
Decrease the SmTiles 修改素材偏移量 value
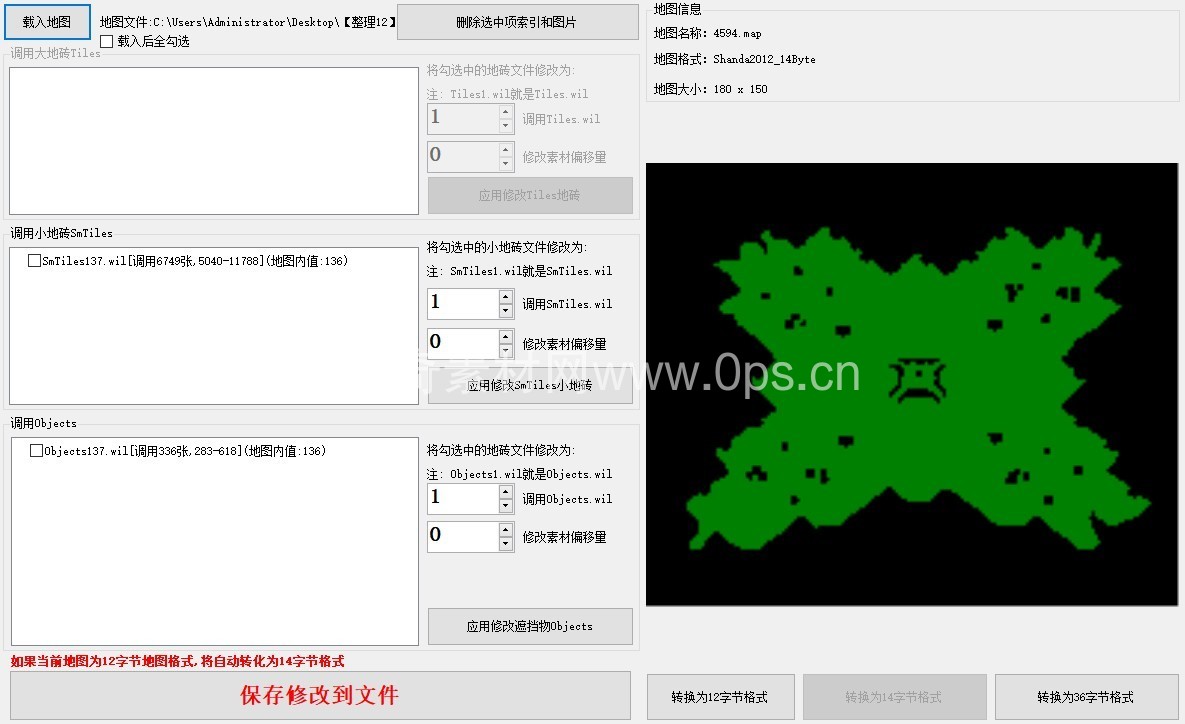pyautogui.click(x=506, y=351)
